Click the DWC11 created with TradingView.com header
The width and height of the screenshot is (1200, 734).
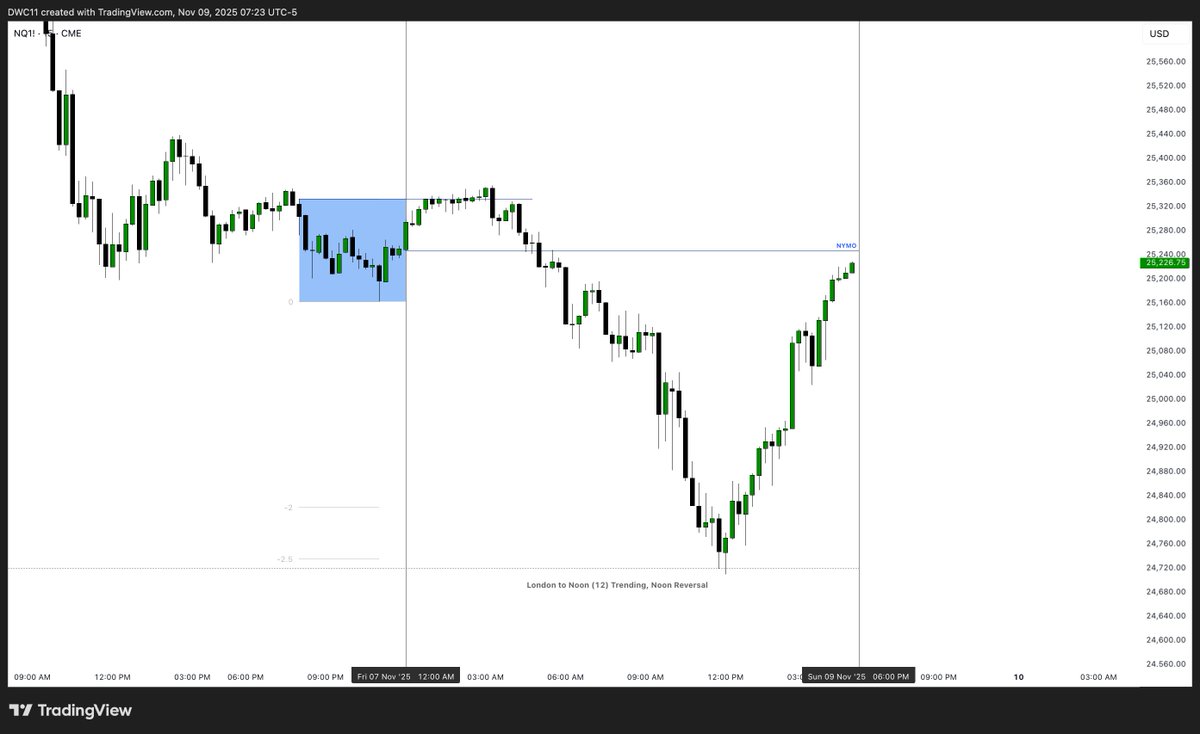(x=152, y=12)
